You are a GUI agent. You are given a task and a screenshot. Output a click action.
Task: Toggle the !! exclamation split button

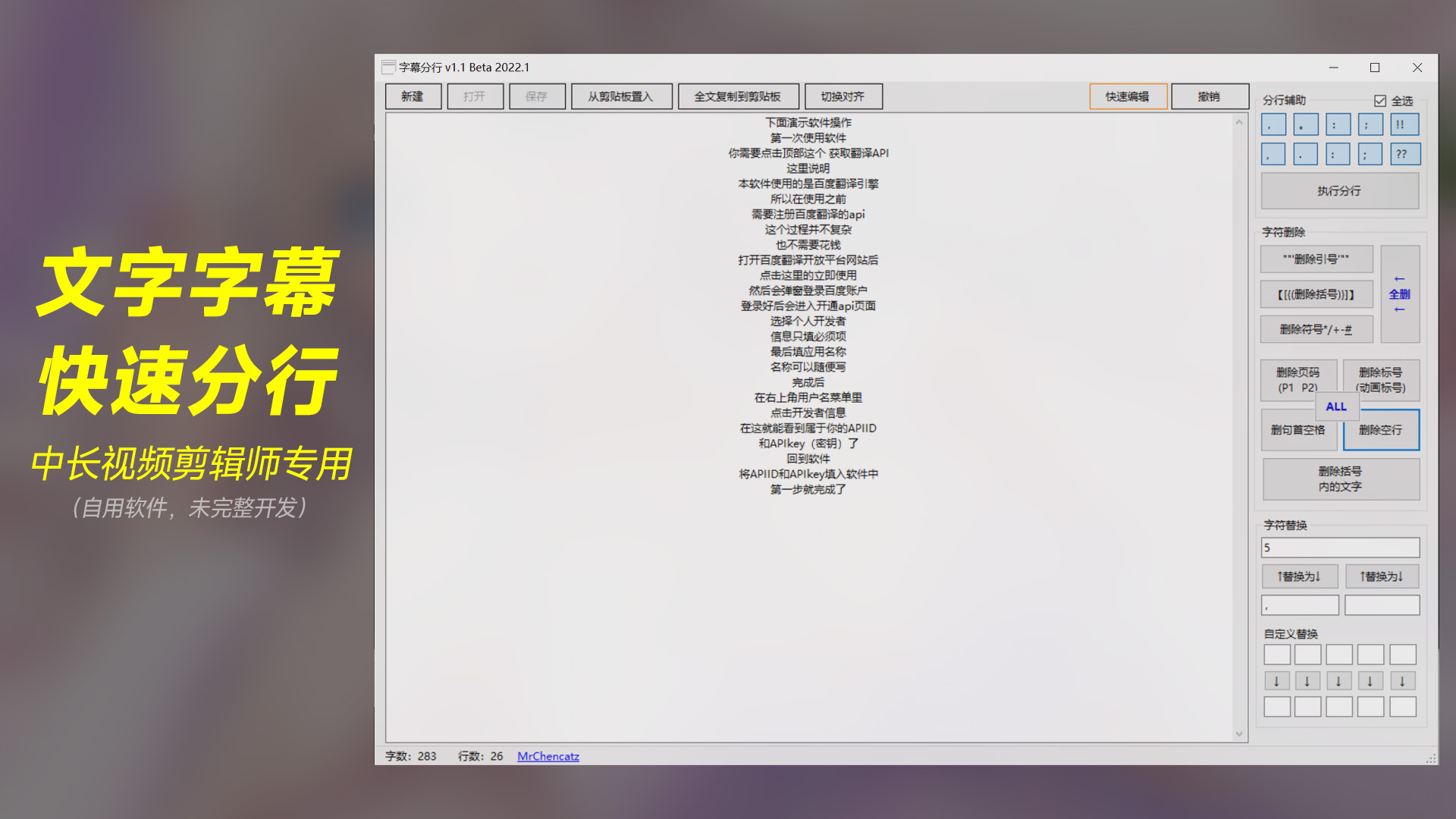[1404, 124]
